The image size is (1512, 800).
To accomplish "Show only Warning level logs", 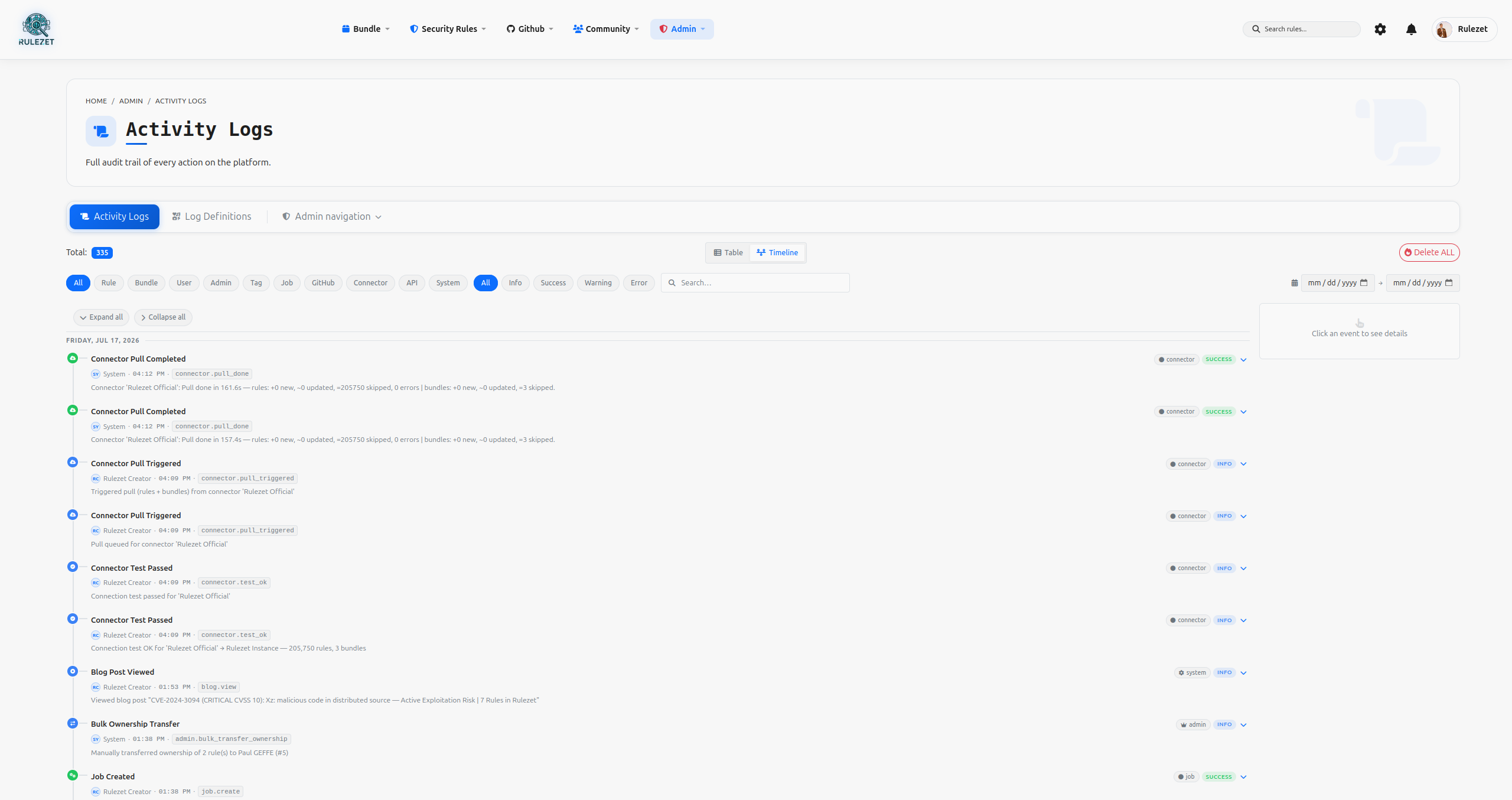I will coord(598,283).
